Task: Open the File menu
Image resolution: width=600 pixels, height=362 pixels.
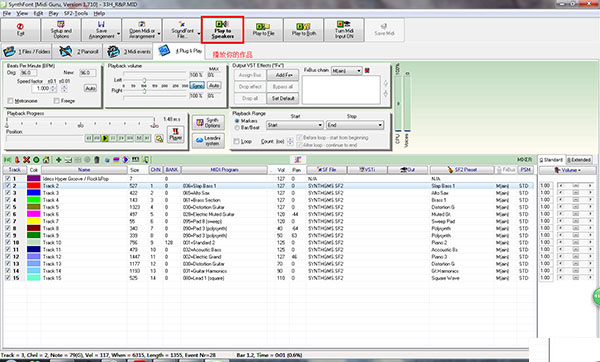Action: (7, 13)
